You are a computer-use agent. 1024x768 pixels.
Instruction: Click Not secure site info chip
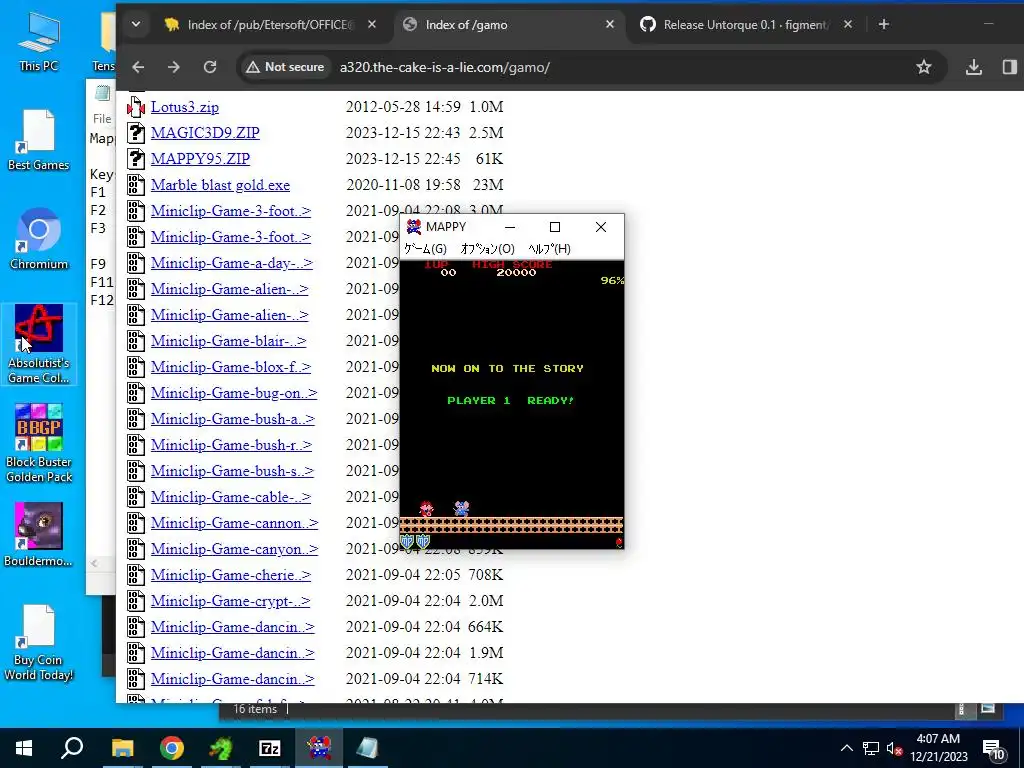click(x=285, y=67)
